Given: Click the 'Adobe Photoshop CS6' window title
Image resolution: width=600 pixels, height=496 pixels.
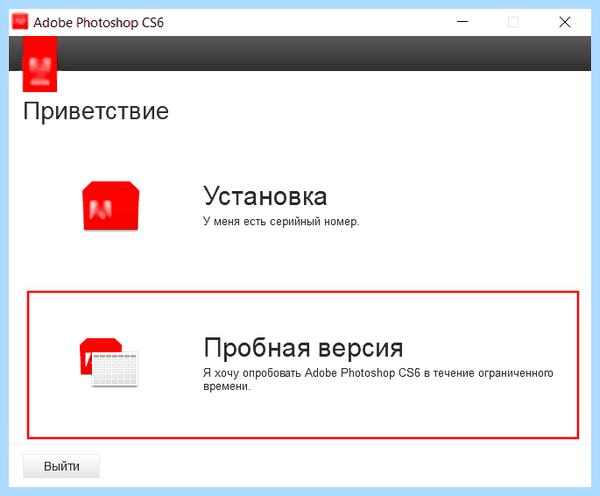Looking at the screenshot, I should pos(98,23).
